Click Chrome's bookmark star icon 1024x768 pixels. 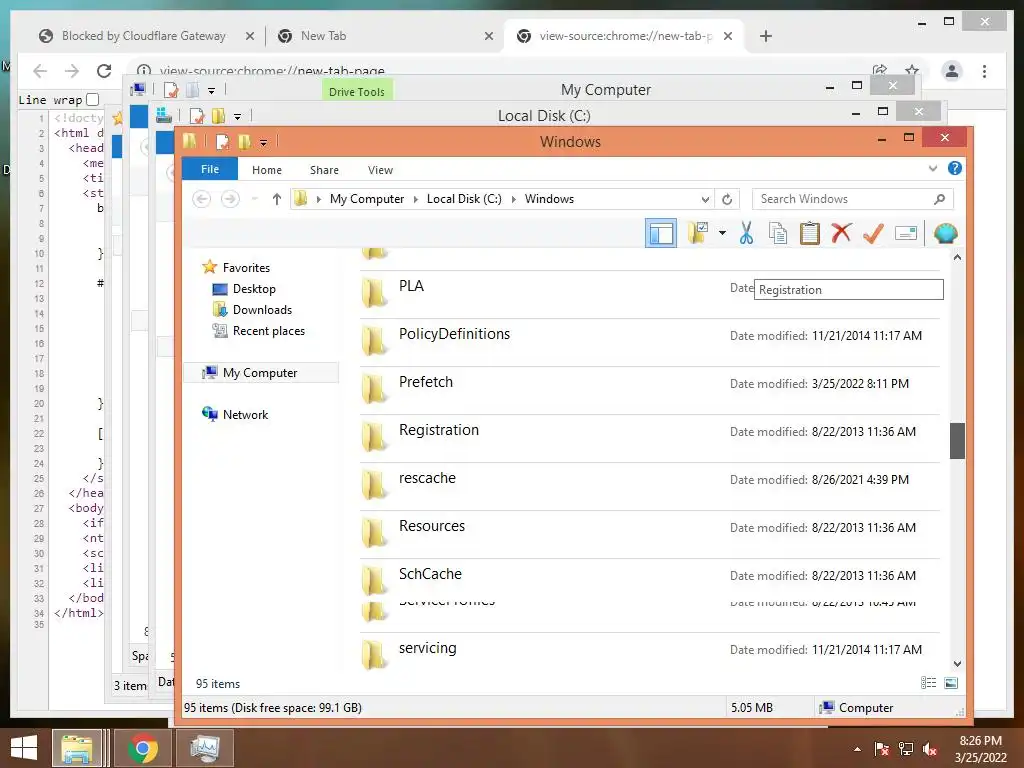[x=912, y=70]
